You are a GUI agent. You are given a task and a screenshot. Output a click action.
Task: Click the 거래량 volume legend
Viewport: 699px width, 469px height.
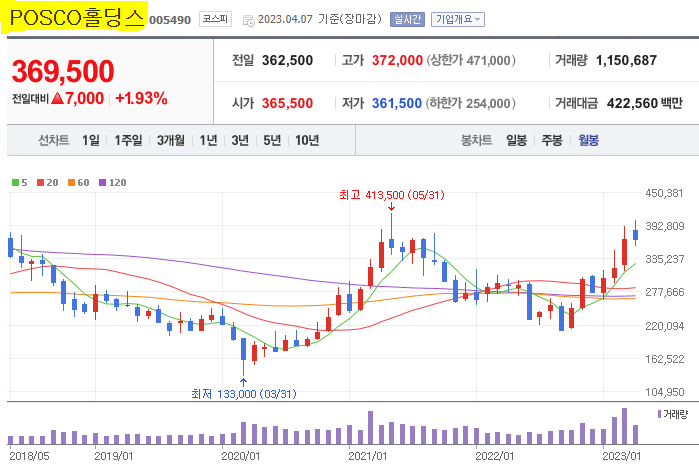point(673,414)
